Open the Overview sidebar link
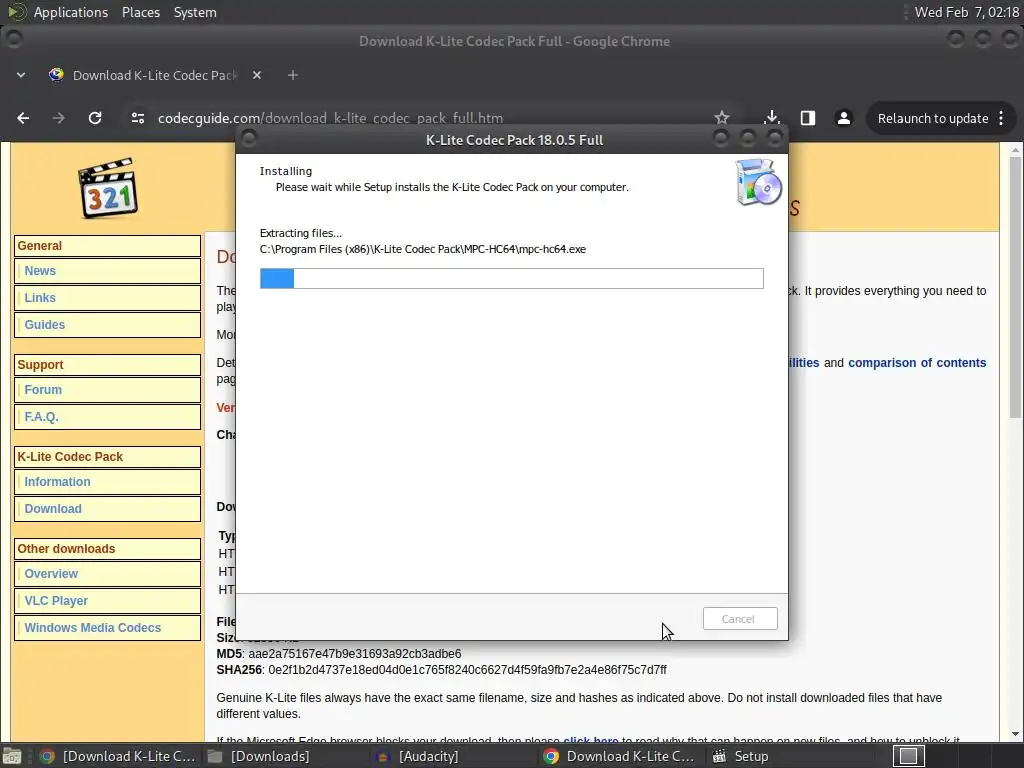The image size is (1024, 768). (51, 573)
